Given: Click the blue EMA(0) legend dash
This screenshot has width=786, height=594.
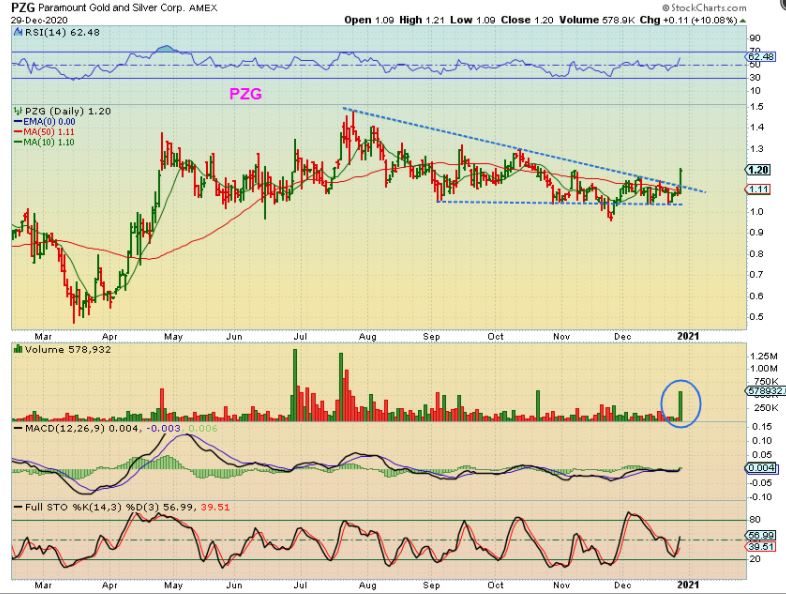Looking at the screenshot, I should [x=19, y=122].
